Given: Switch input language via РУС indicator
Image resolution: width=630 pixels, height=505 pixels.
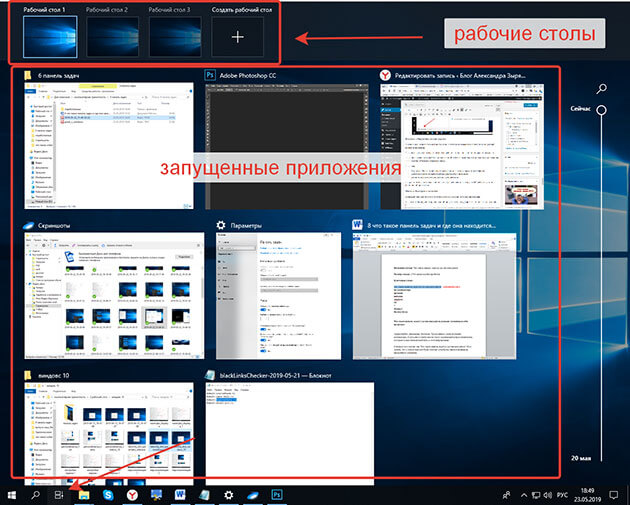Looking at the screenshot, I should click(x=562, y=495).
